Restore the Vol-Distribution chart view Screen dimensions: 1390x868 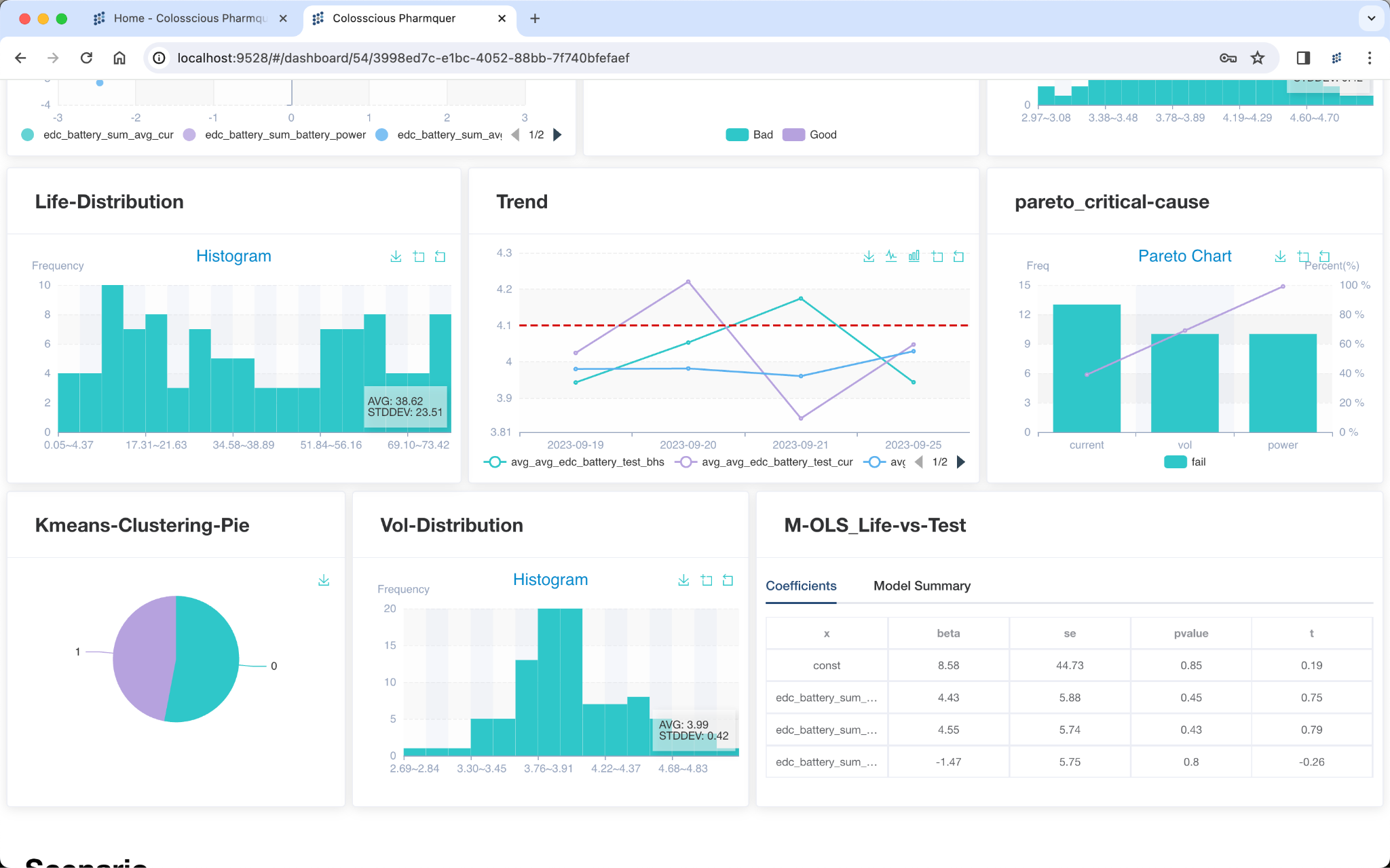[x=728, y=580]
